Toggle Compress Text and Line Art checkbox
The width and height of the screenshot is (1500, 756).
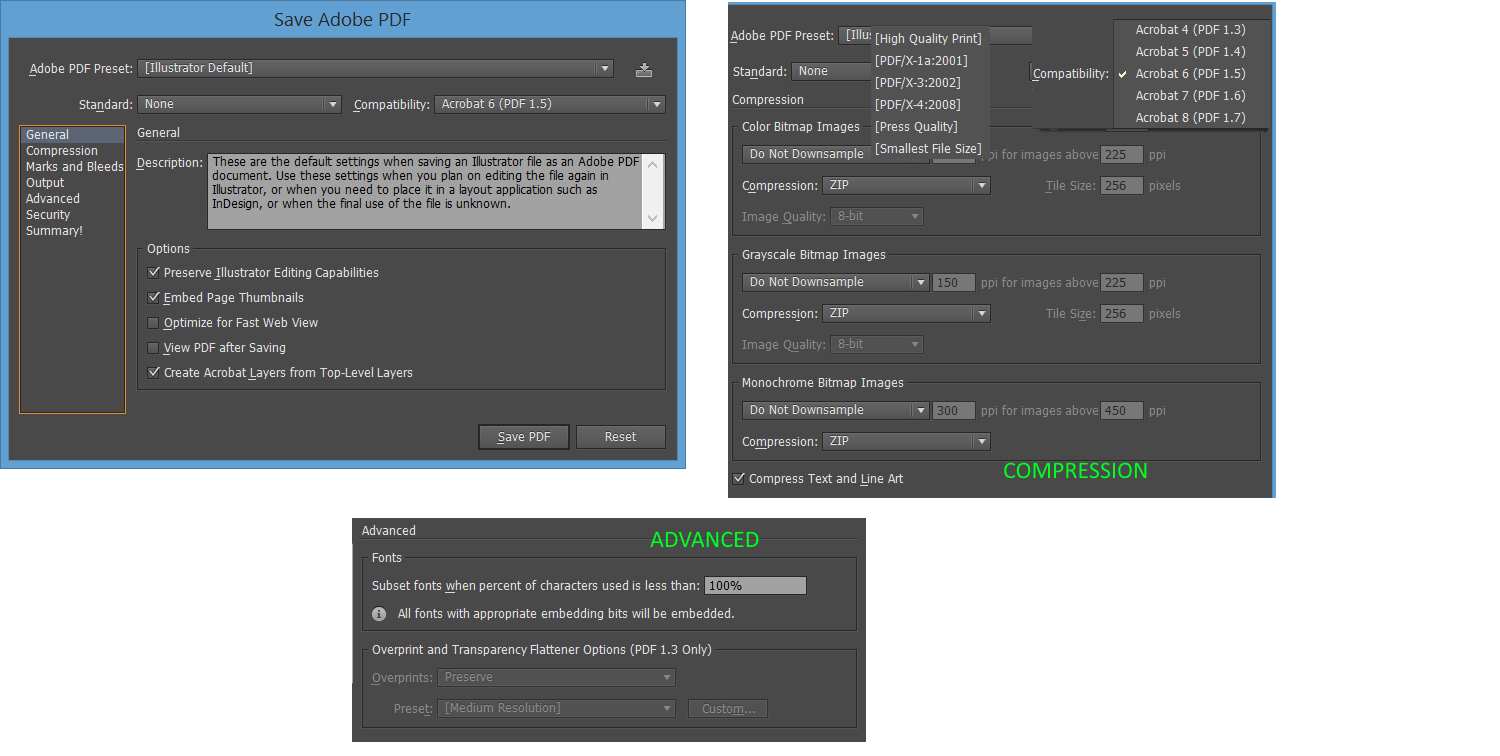pos(738,478)
